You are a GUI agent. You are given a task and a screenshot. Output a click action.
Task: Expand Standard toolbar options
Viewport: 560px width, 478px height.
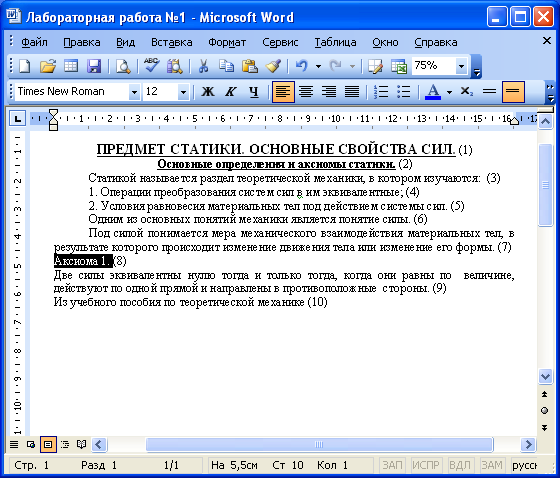(x=477, y=73)
